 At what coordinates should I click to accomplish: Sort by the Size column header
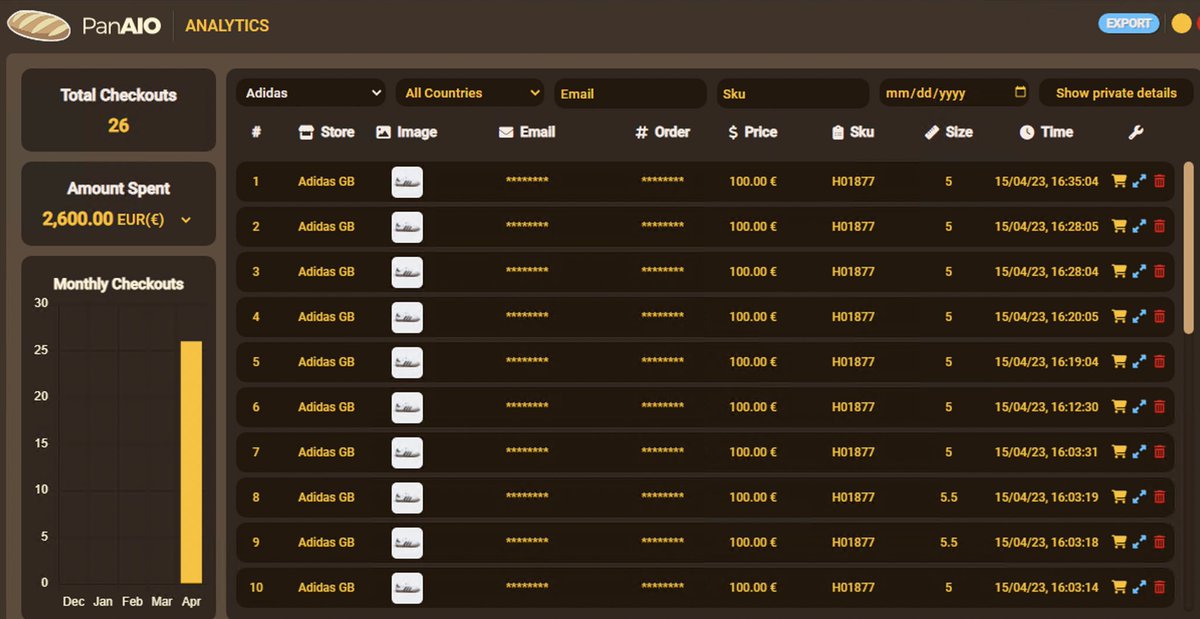[948, 132]
